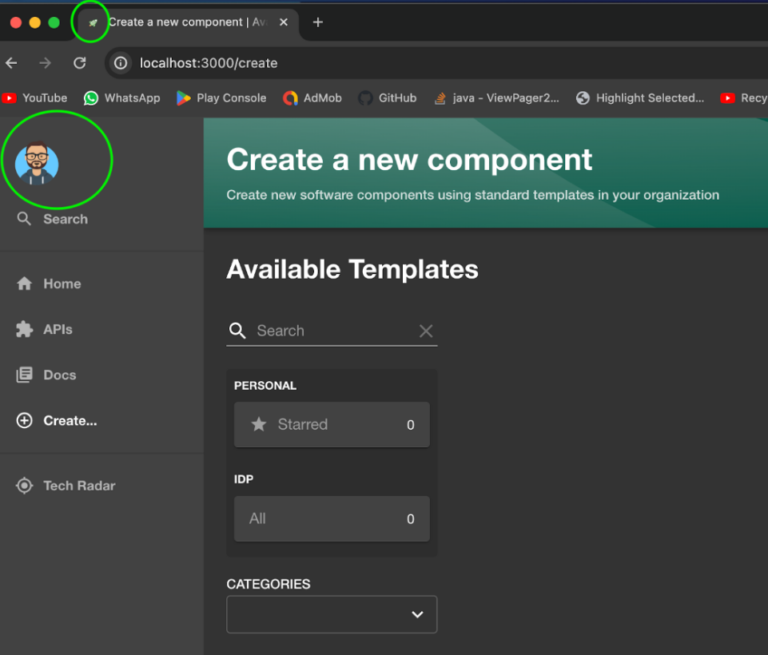Click the localhost:3000/create address bar
The image size is (768, 655).
click(208, 63)
